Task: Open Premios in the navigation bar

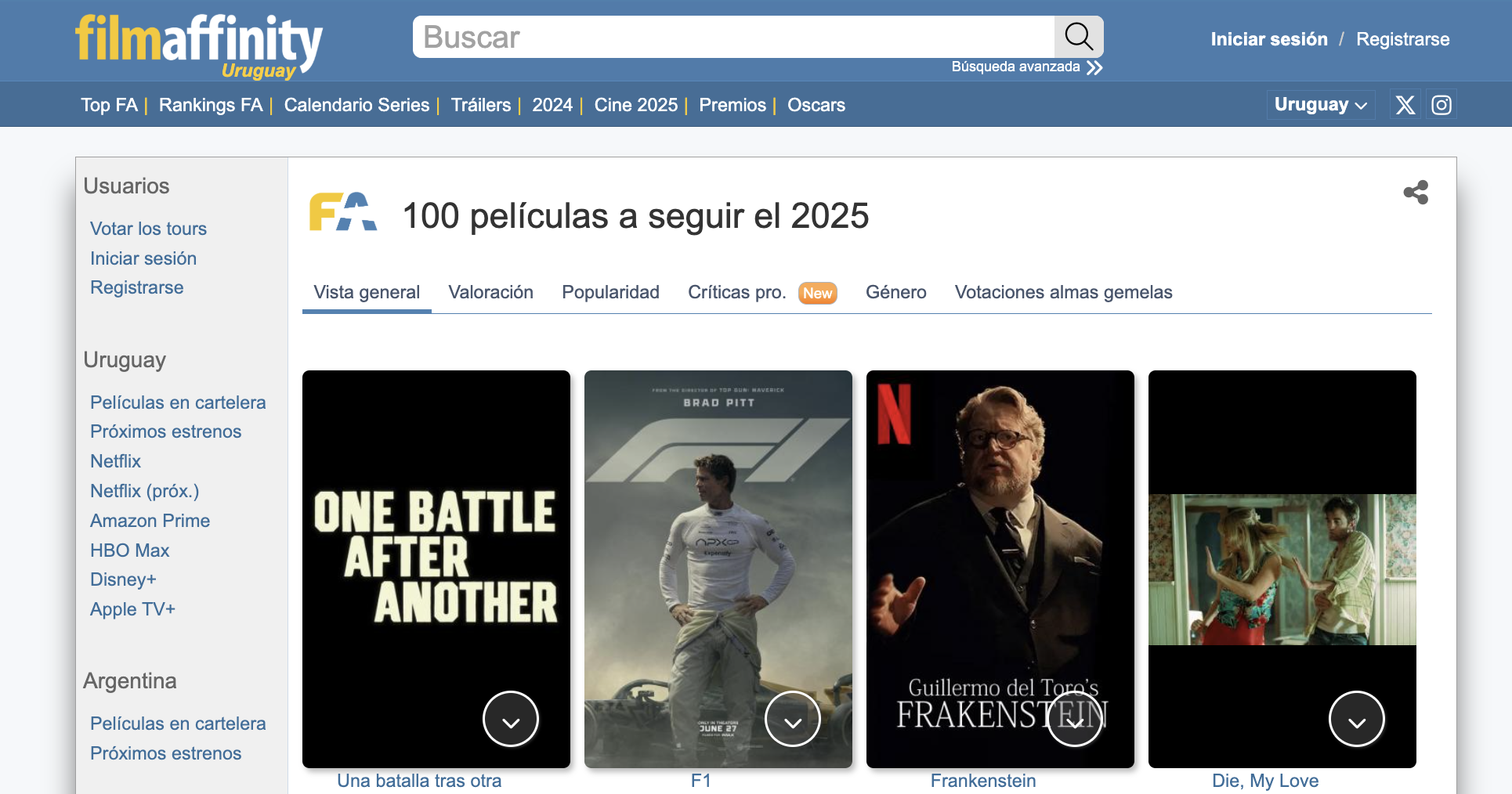Action: (x=732, y=105)
